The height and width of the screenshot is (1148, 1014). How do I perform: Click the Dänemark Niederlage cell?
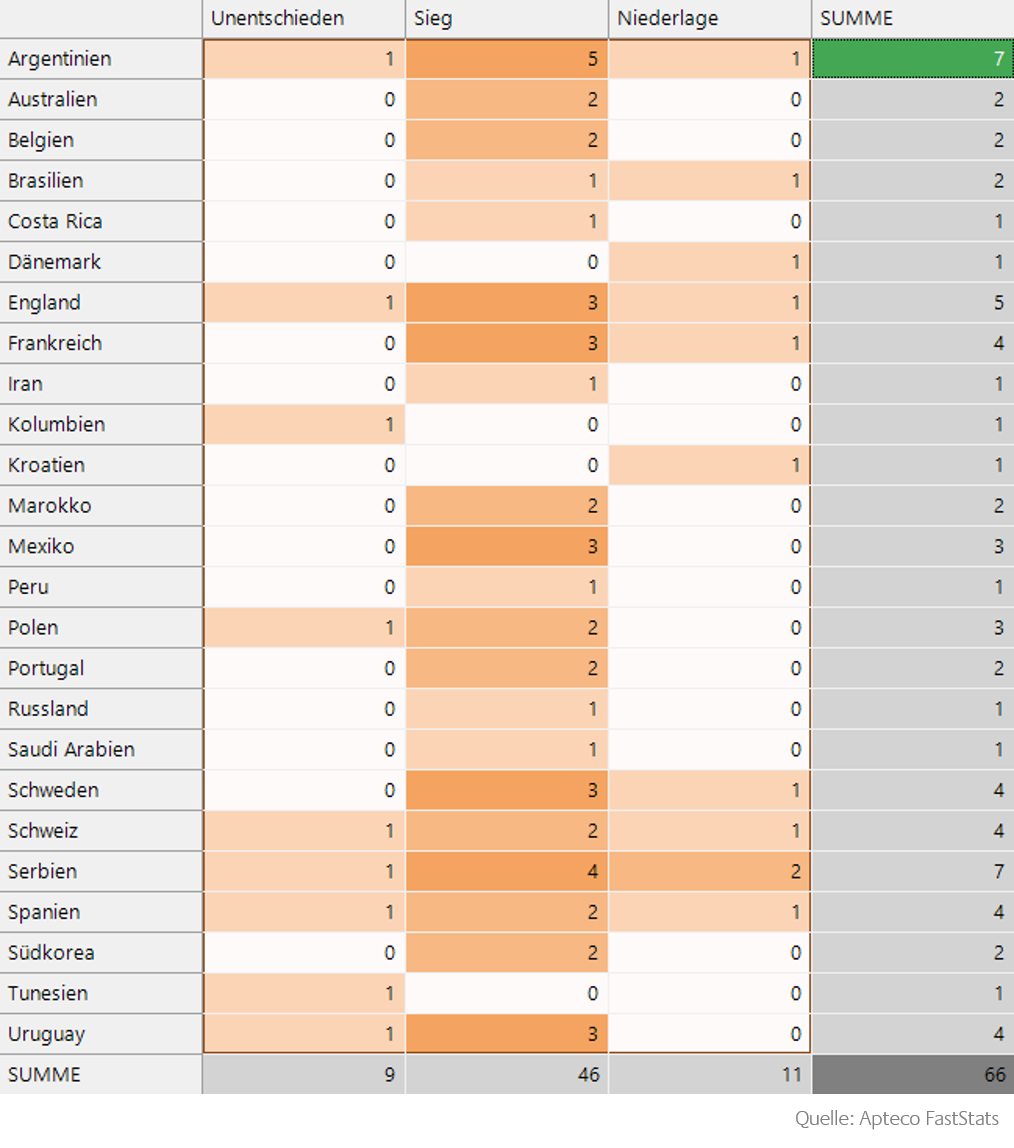tap(709, 262)
